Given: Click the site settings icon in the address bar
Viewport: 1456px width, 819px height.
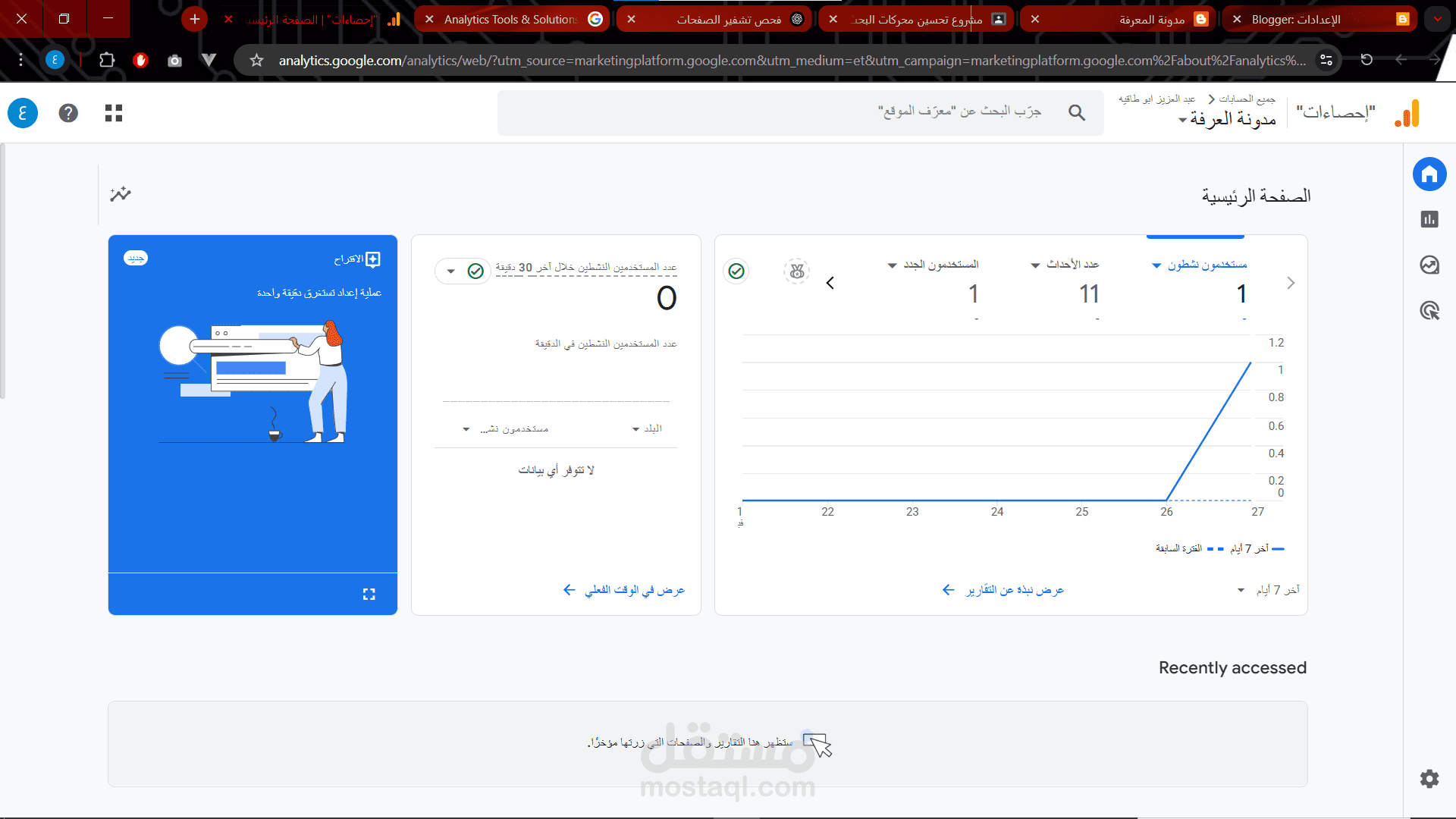Looking at the screenshot, I should click(x=1326, y=60).
